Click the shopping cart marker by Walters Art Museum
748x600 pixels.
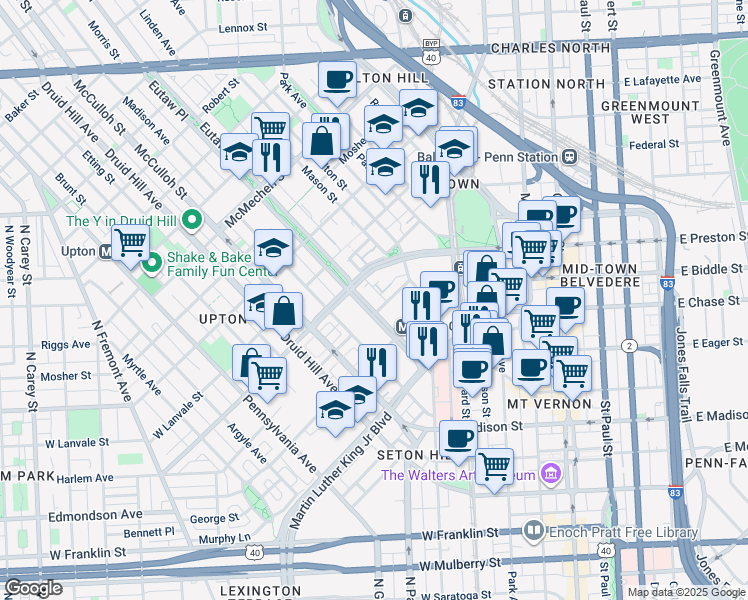pyautogui.click(x=495, y=470)
